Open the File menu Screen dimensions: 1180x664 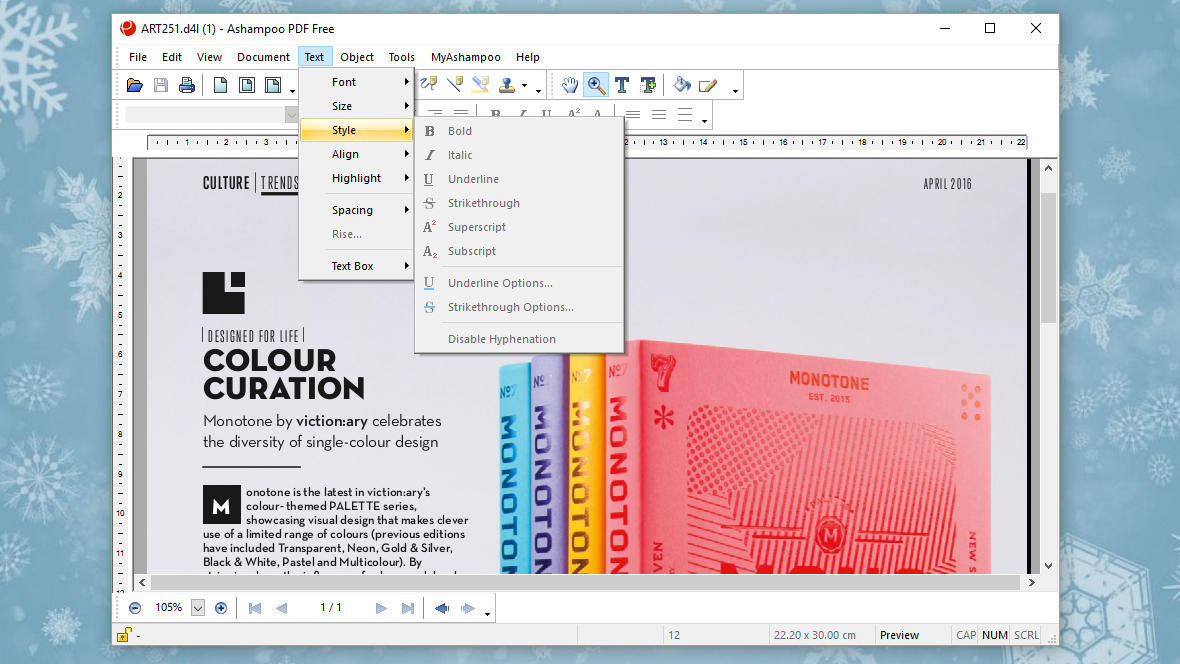(138, 56)
